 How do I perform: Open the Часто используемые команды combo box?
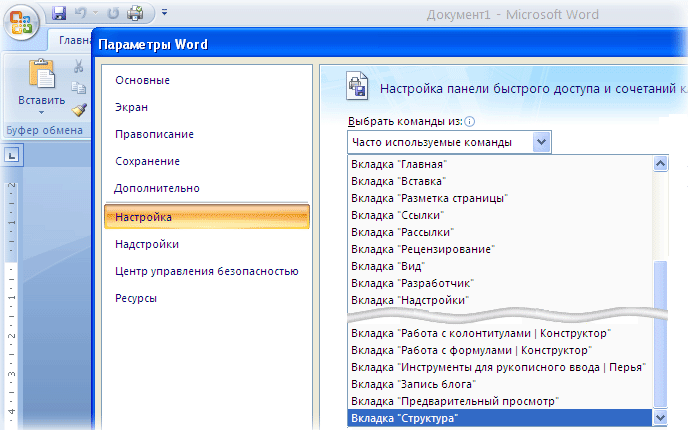coord(449,142)
